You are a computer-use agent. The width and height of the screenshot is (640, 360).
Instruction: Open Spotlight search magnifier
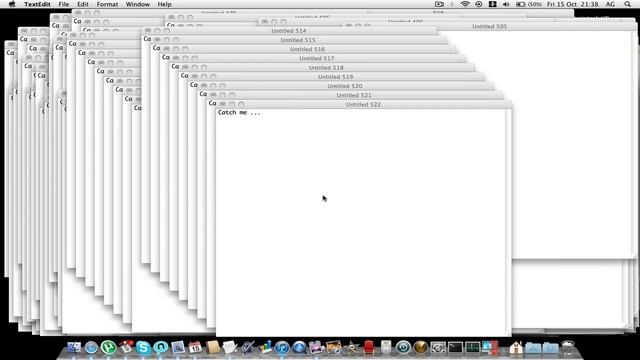pos(627,4)
